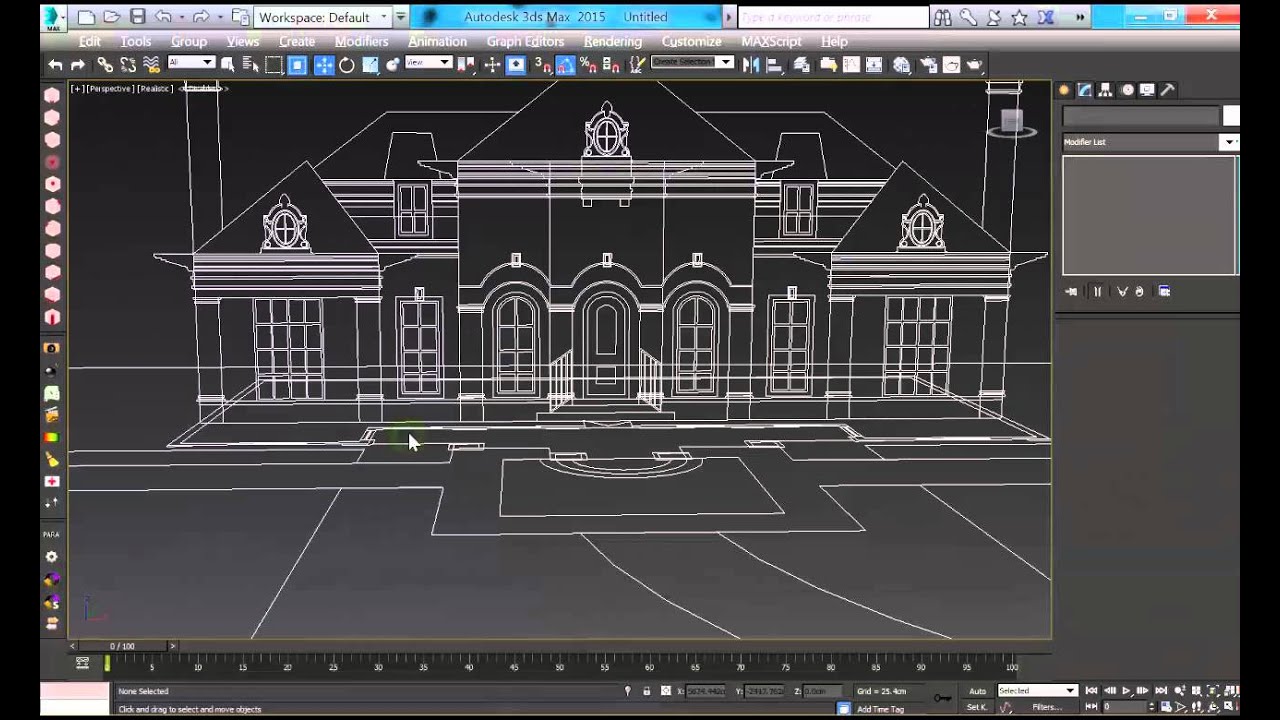Screen dimensions: 1280x720
Task: Switch to the Hierarchy command panel tab
Action: [x=1106, y=90]
